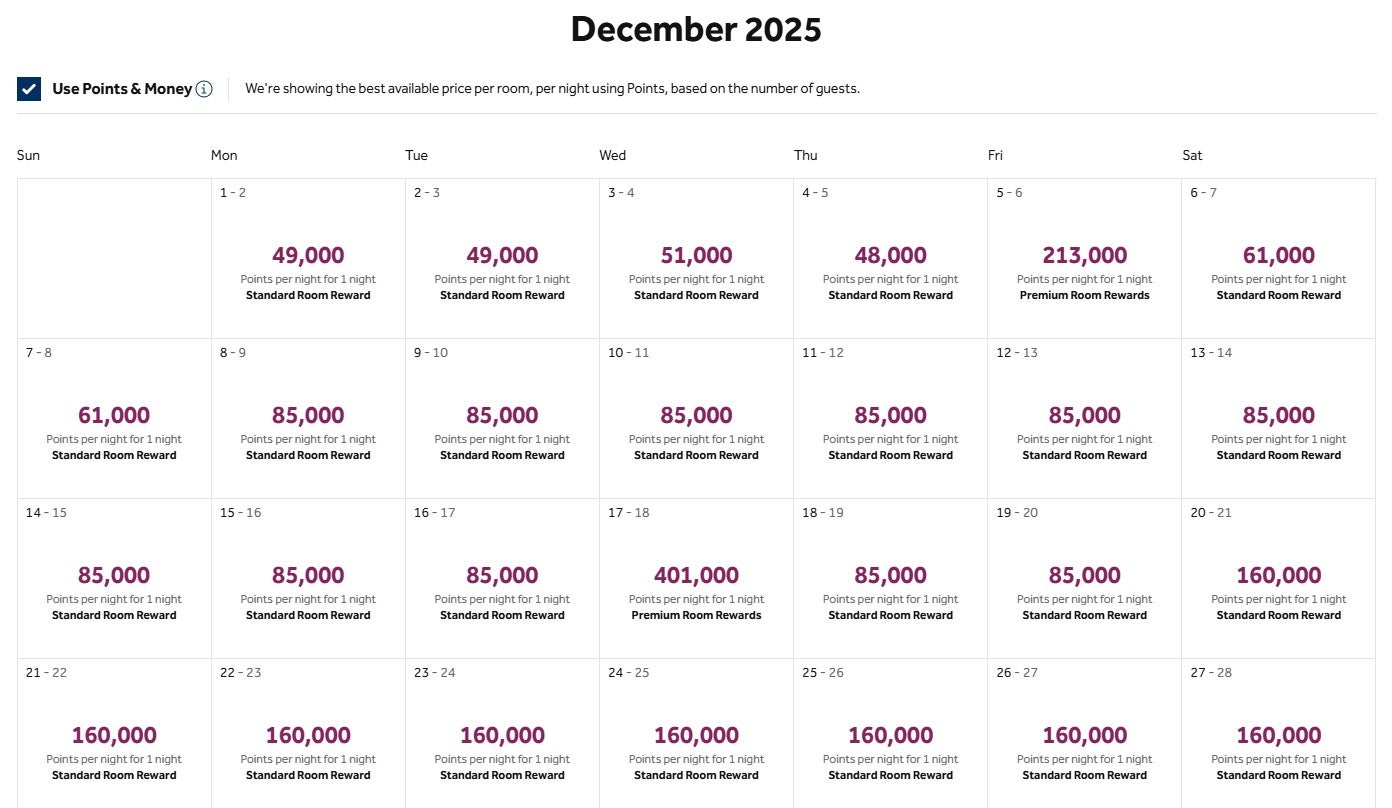Select December 2 Standard Room Reward
1392x808 pixels.
pyautogui.click(x=502, y=255)
